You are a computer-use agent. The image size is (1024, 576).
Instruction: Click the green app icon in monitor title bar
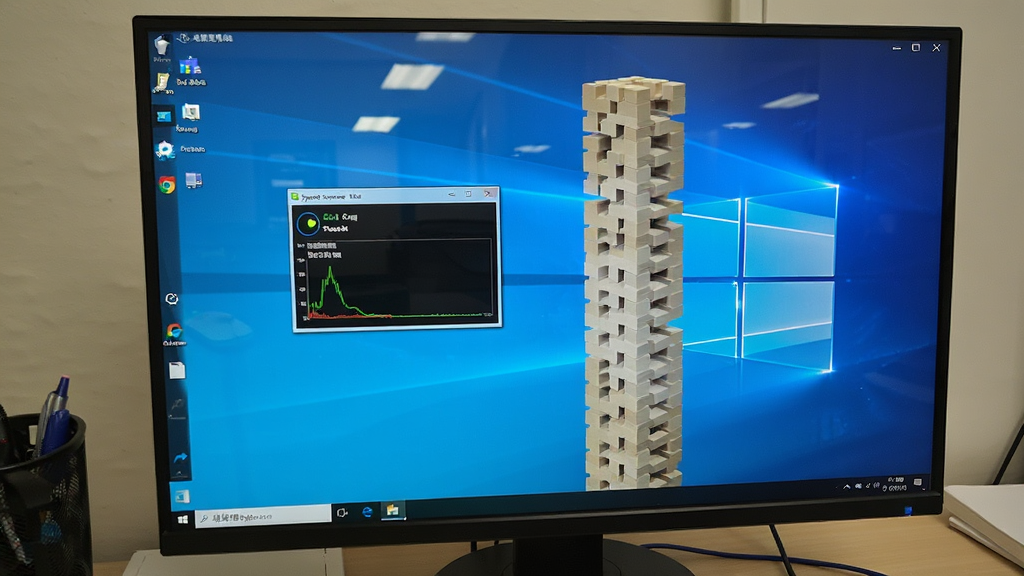click(295, 197)
